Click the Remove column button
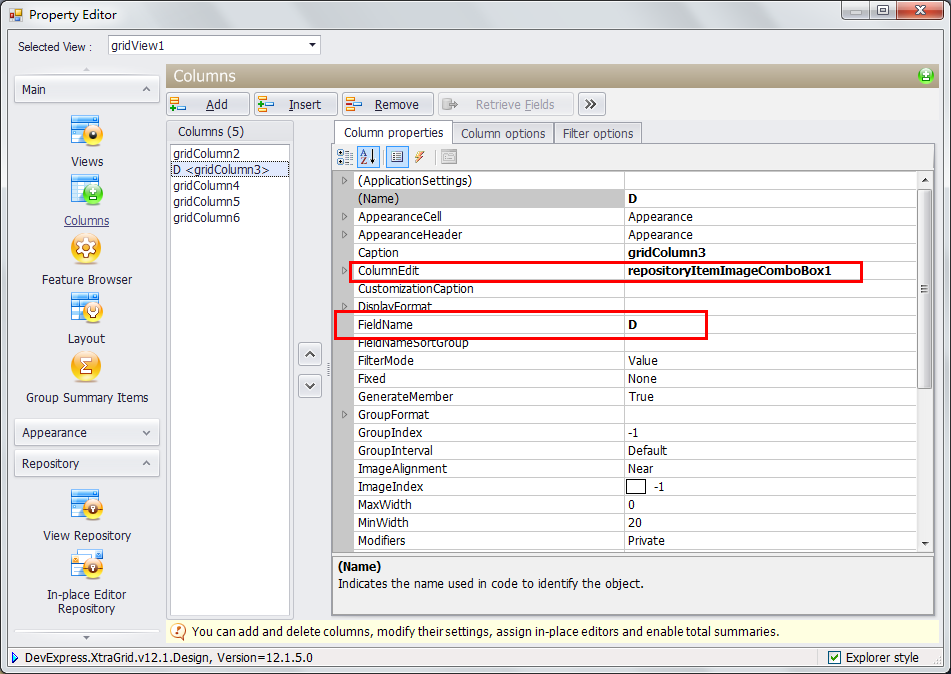The width and height of the screenshot is (951, 674). pyautogui.click(x=388, y=104)
